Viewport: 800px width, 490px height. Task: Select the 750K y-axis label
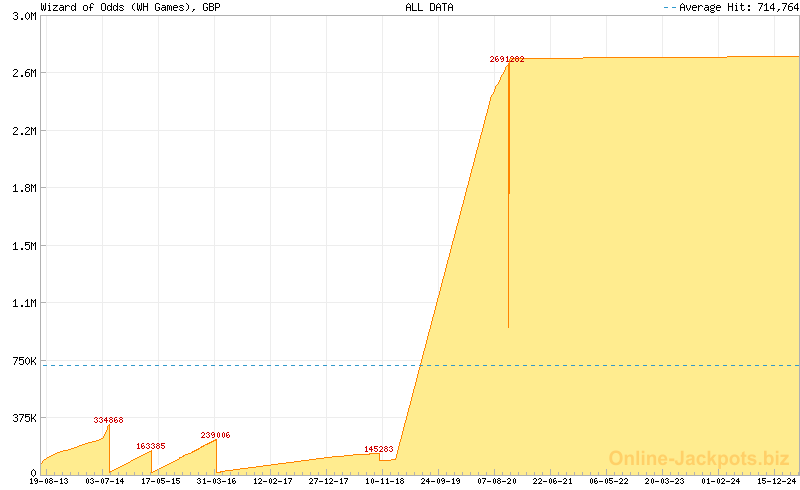coord(22,360)
